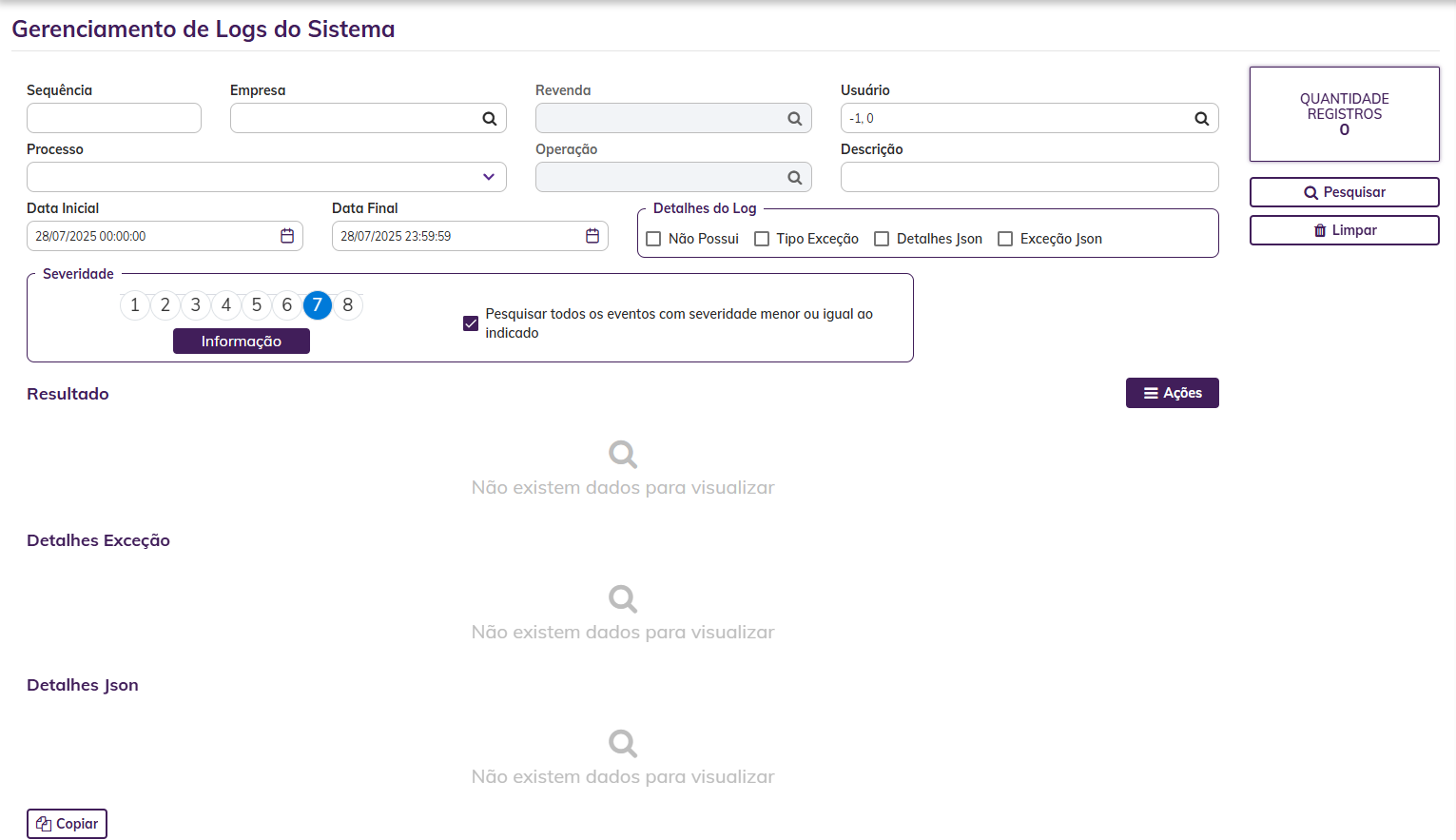Screen dimensions: 1456x840
Task: Focus the Descrição text field
Action: pos(1029,177)
